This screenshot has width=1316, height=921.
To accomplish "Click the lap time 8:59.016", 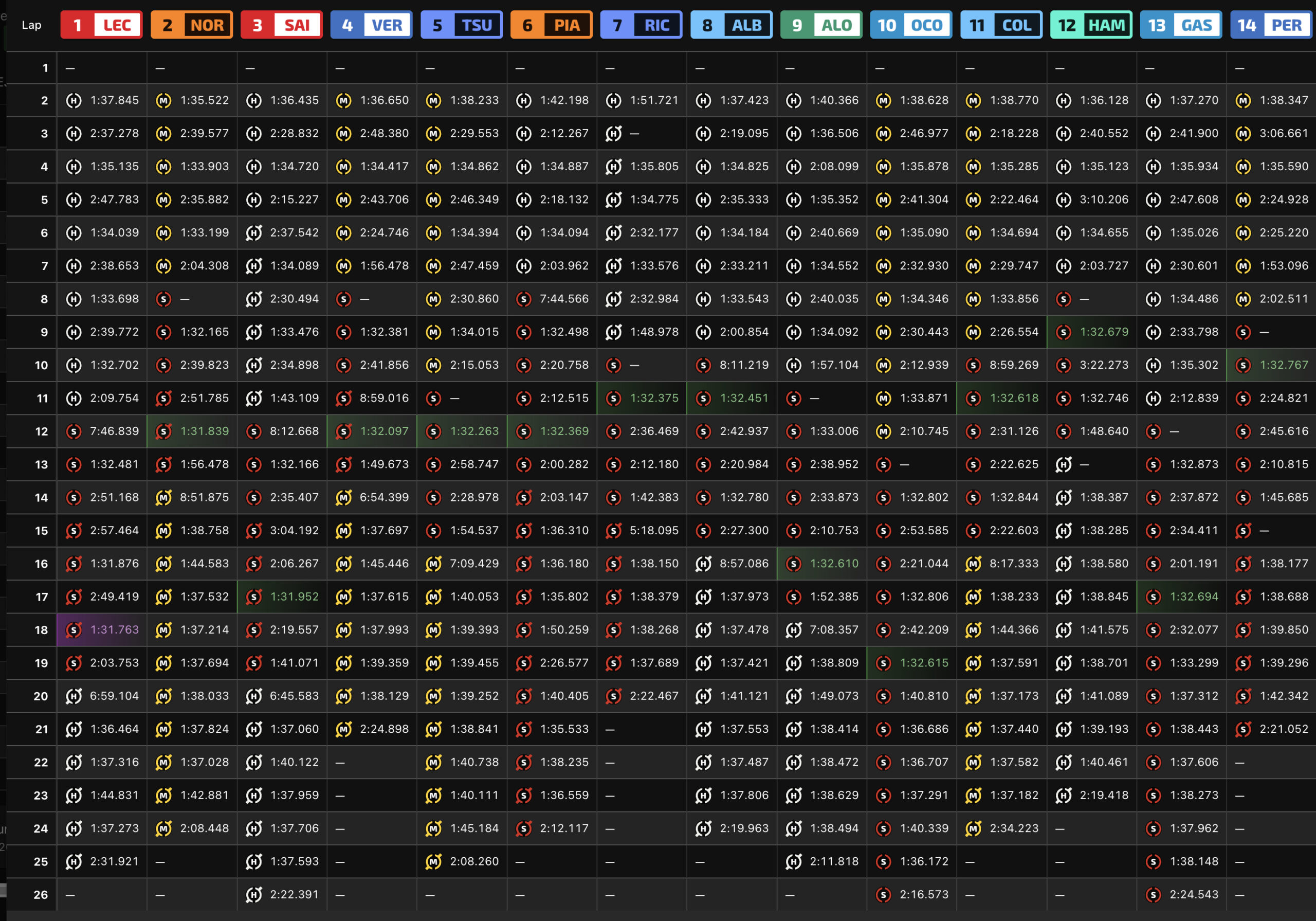I will (384, 398).
